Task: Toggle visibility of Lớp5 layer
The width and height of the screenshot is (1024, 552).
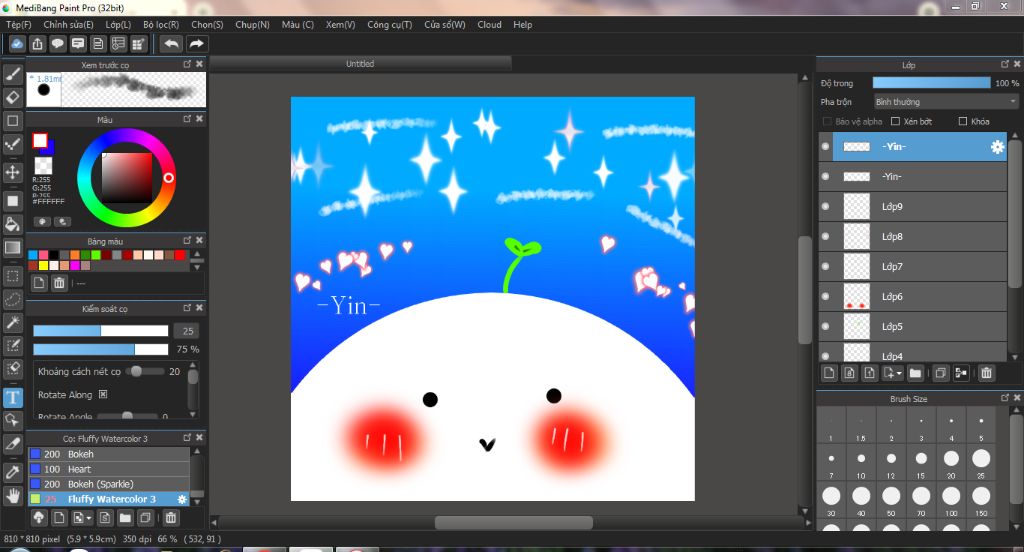Action: [825, 327]
